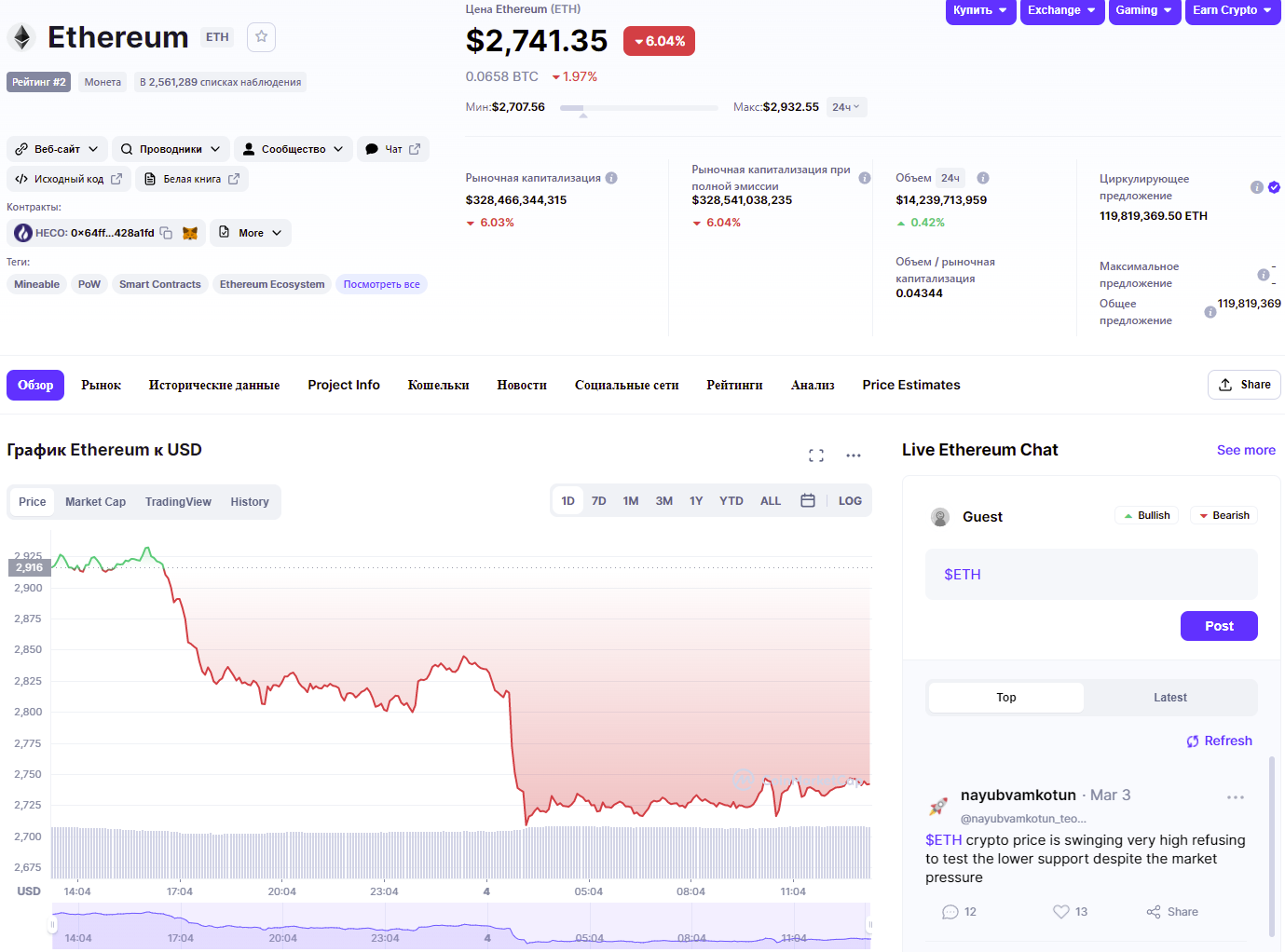Open See more chat link
This screenshot has width=1285, height=952.
coord(1246,450)
